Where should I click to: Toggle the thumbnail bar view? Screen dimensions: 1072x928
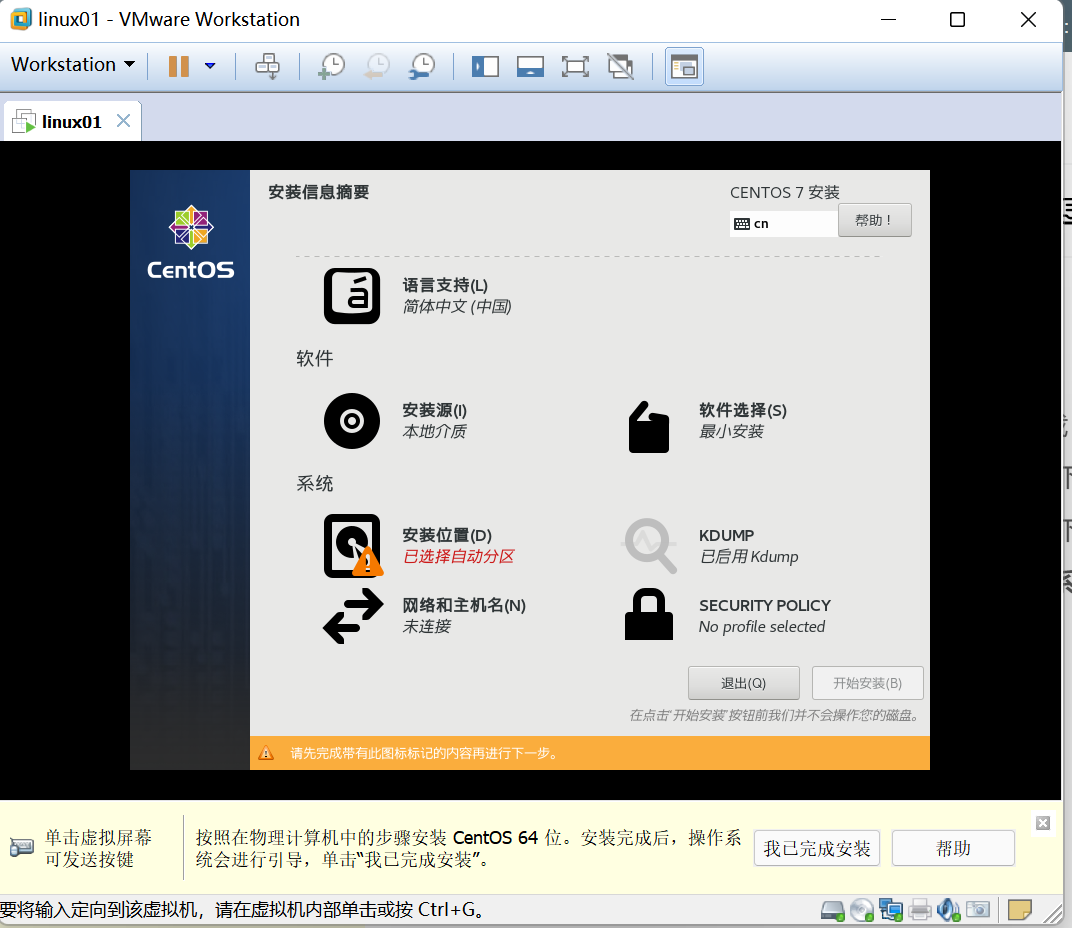[531, 66]
